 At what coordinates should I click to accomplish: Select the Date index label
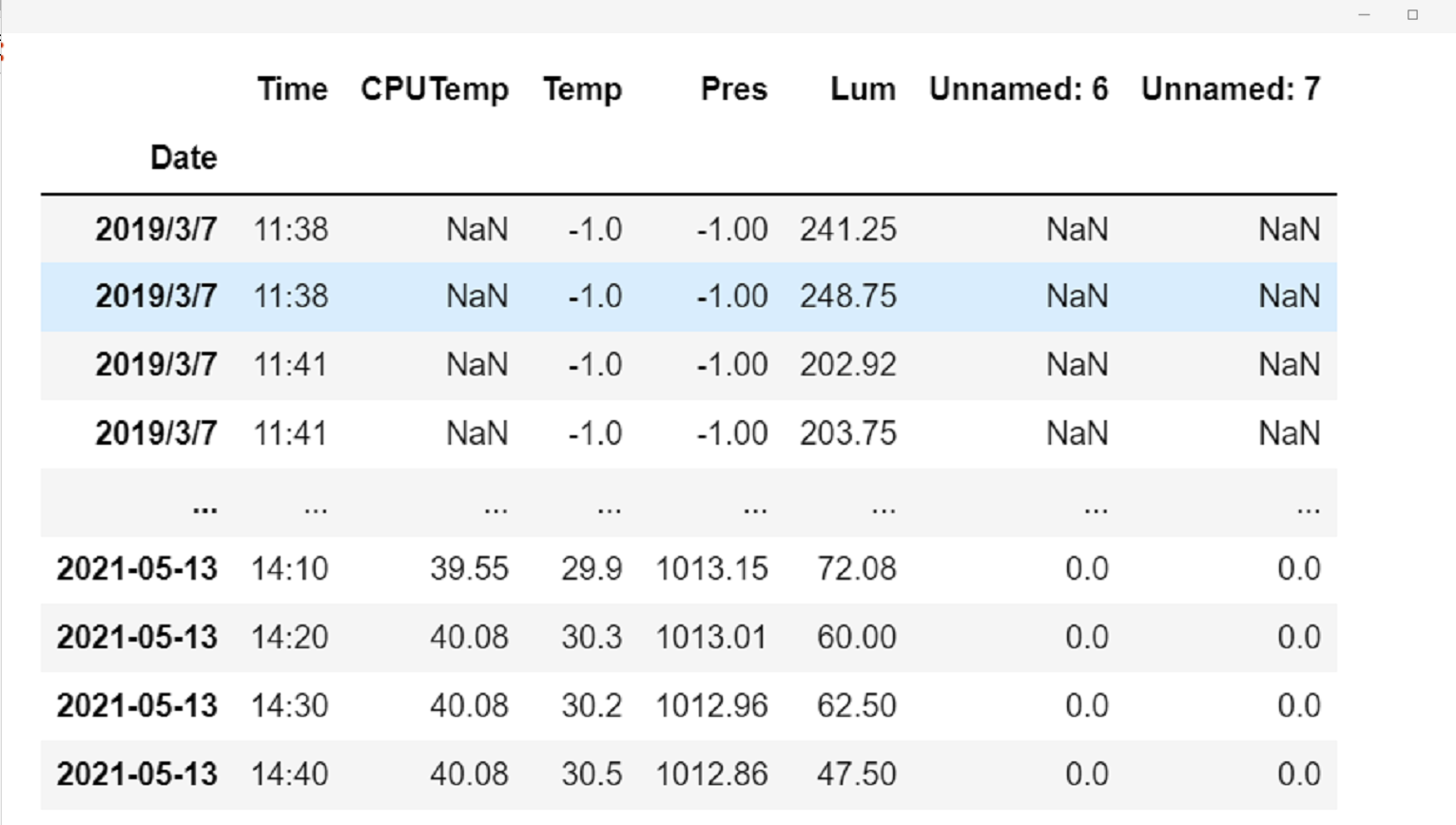(184, 158)
